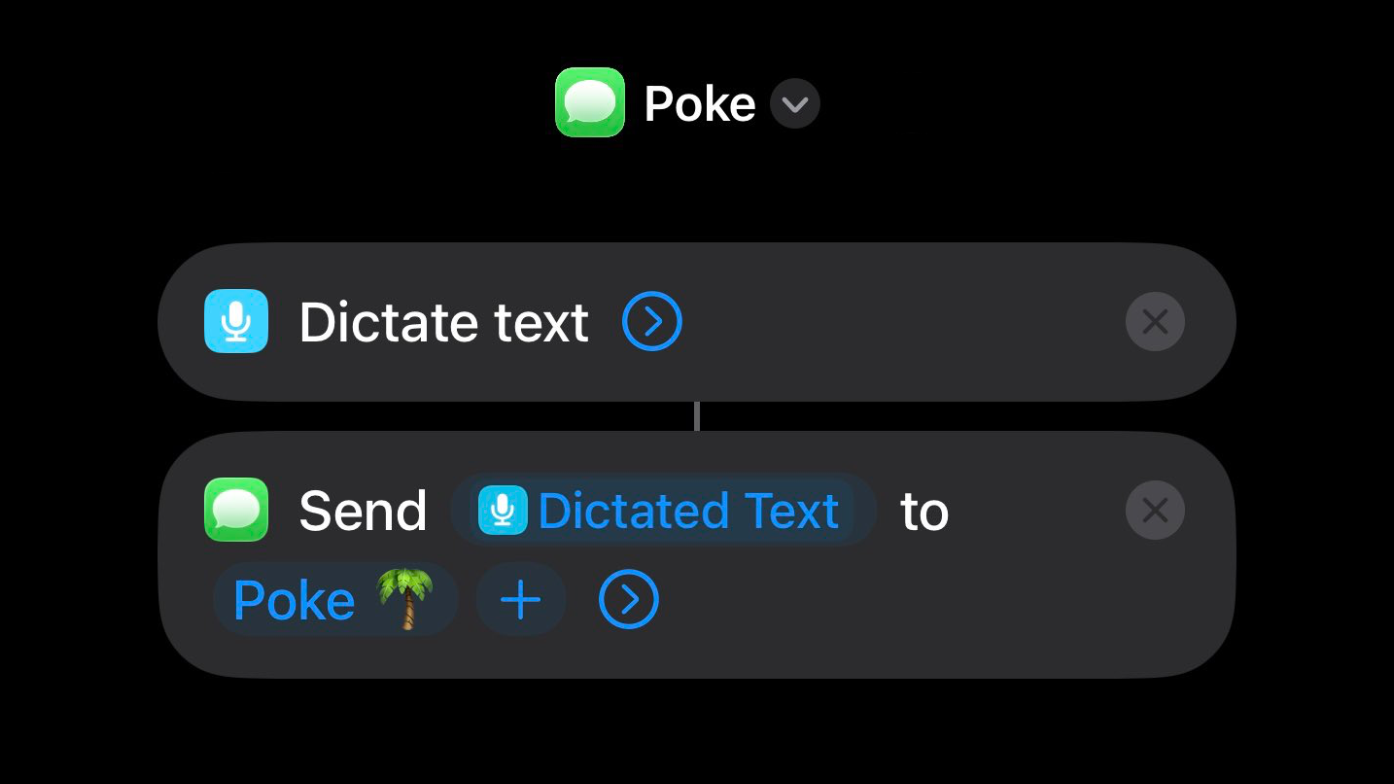
Task: Open the dropdown chevron next to Poke
Action: coord(795,104)
